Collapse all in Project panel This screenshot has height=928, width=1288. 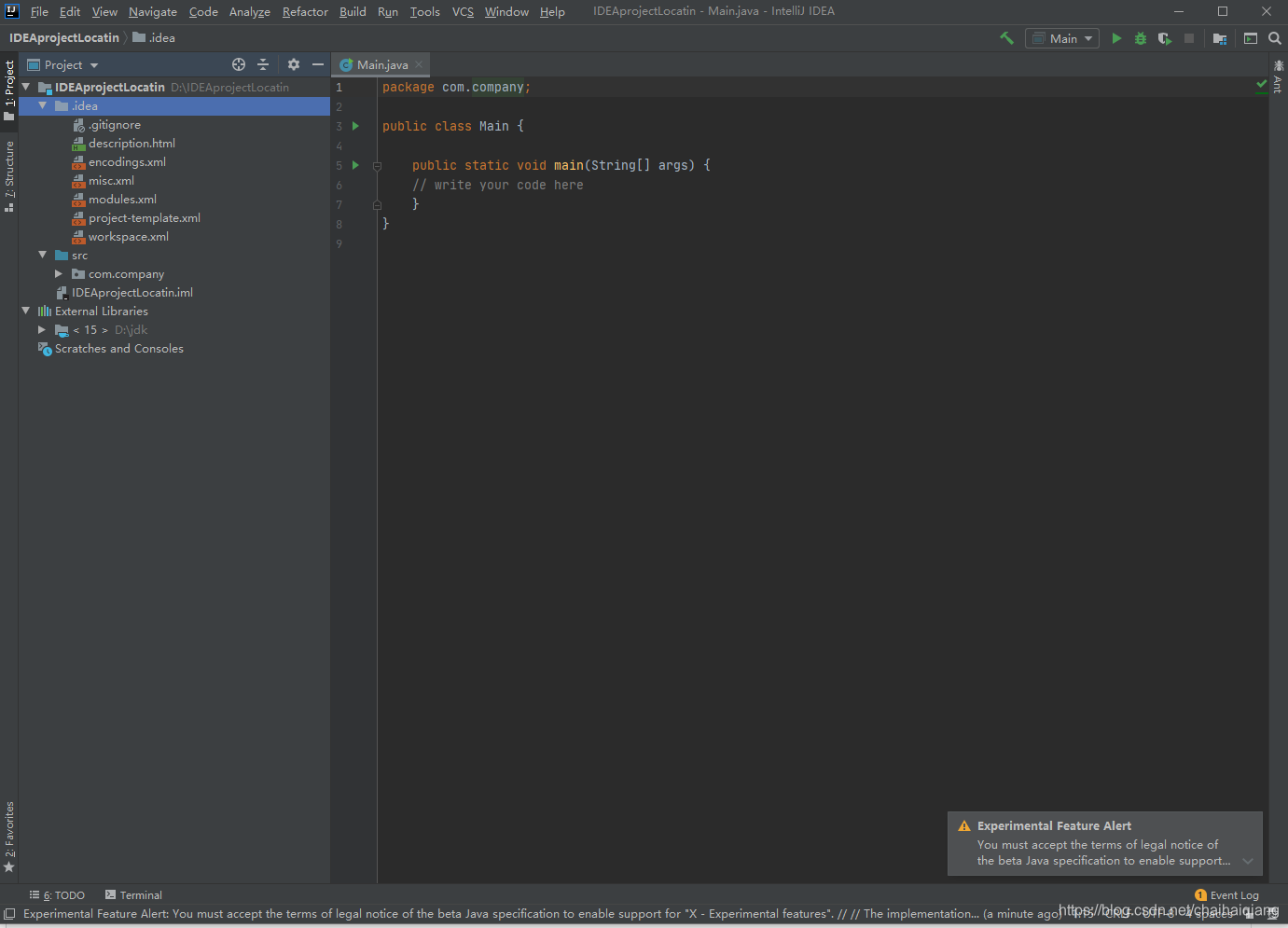[263, 64]
